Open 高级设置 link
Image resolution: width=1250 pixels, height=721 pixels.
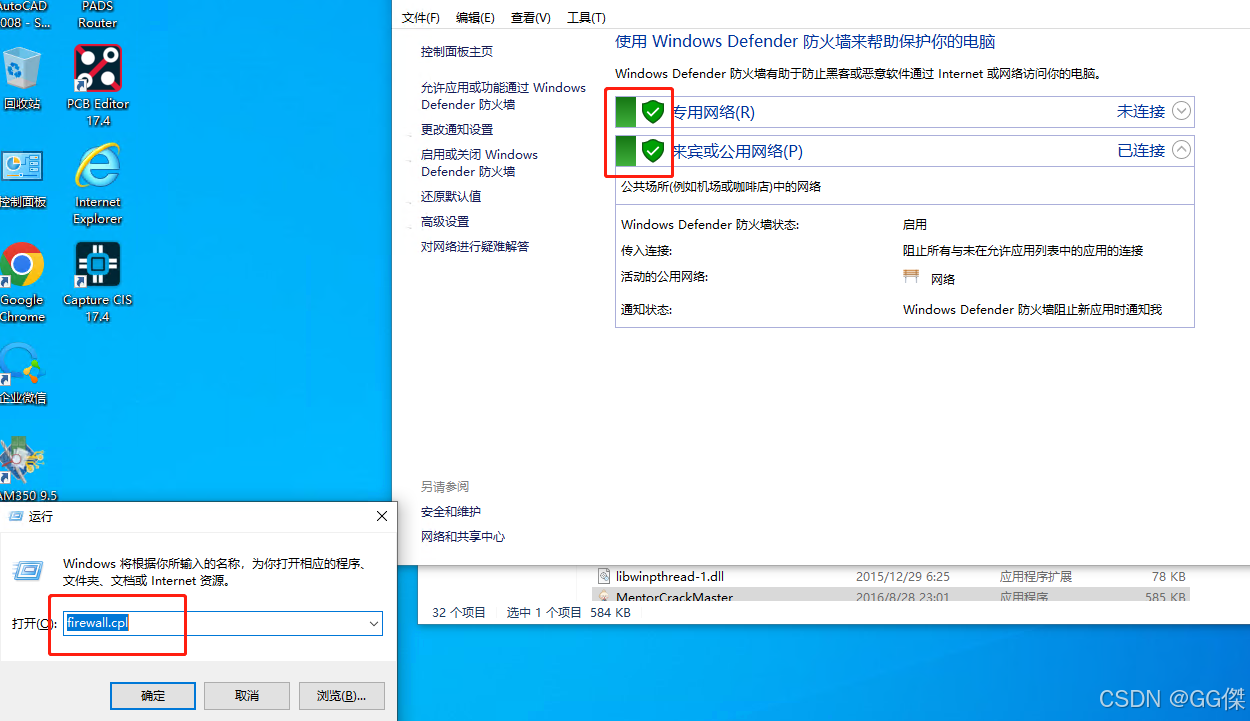click(x=445, y=221)
